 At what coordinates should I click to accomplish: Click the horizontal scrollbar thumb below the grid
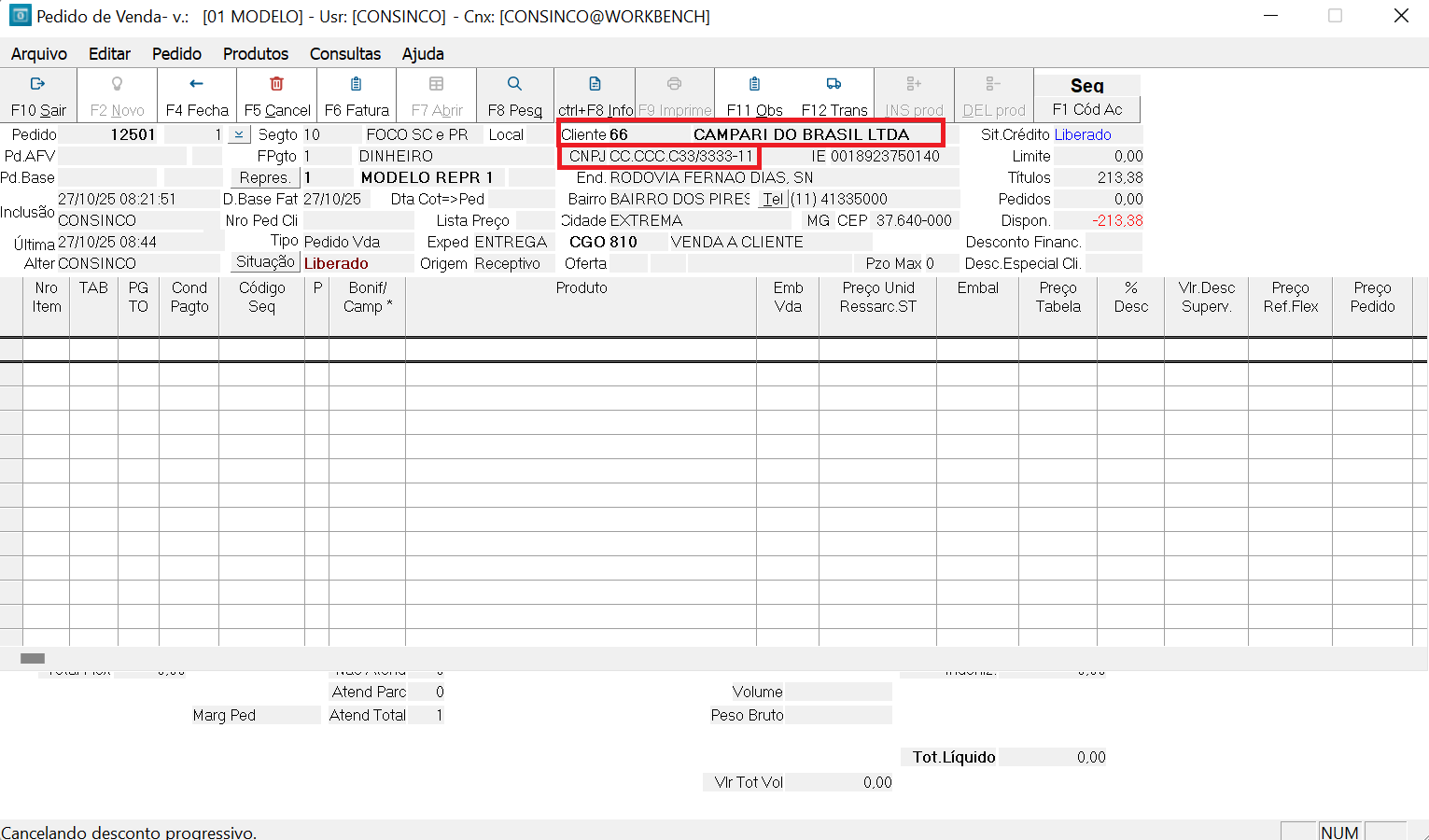point(33,658)
